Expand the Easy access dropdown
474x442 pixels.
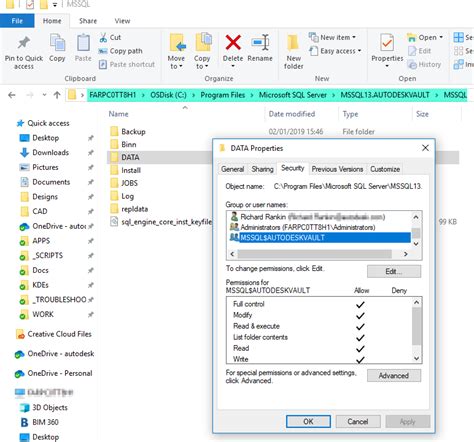tap(359, 51)
